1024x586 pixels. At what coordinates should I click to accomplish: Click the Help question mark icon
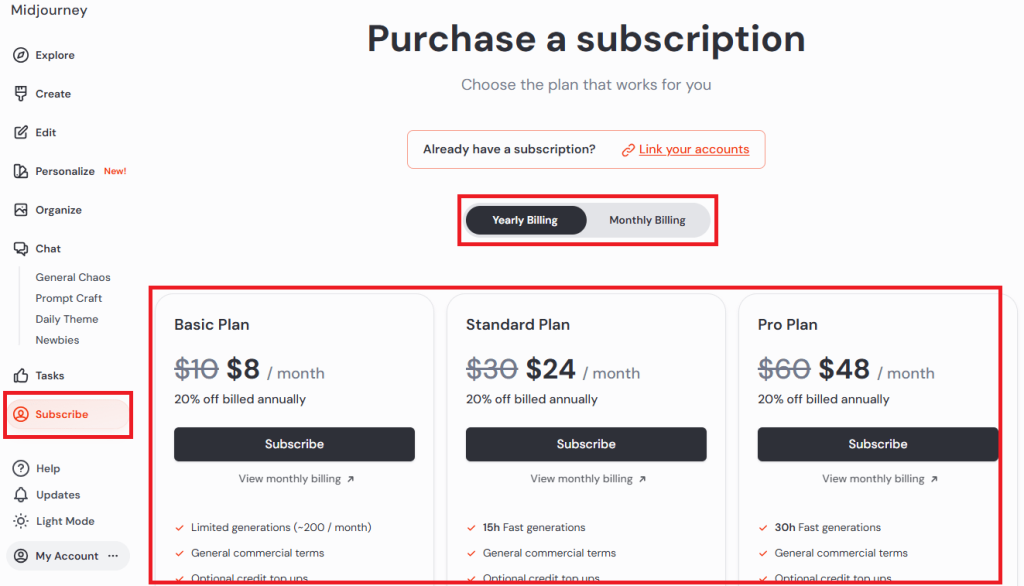click(21, 468)
